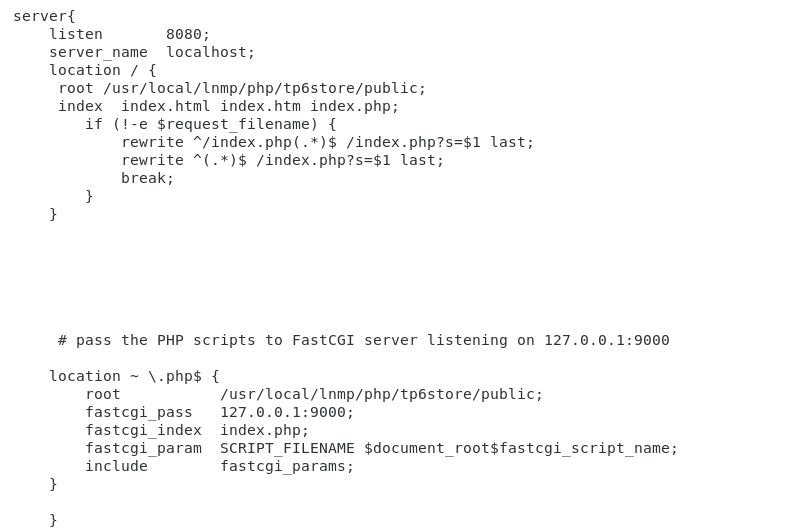Click the word "server" on the first line
The height and width of the screenshot is (532, 797).
tap(39, 16)
